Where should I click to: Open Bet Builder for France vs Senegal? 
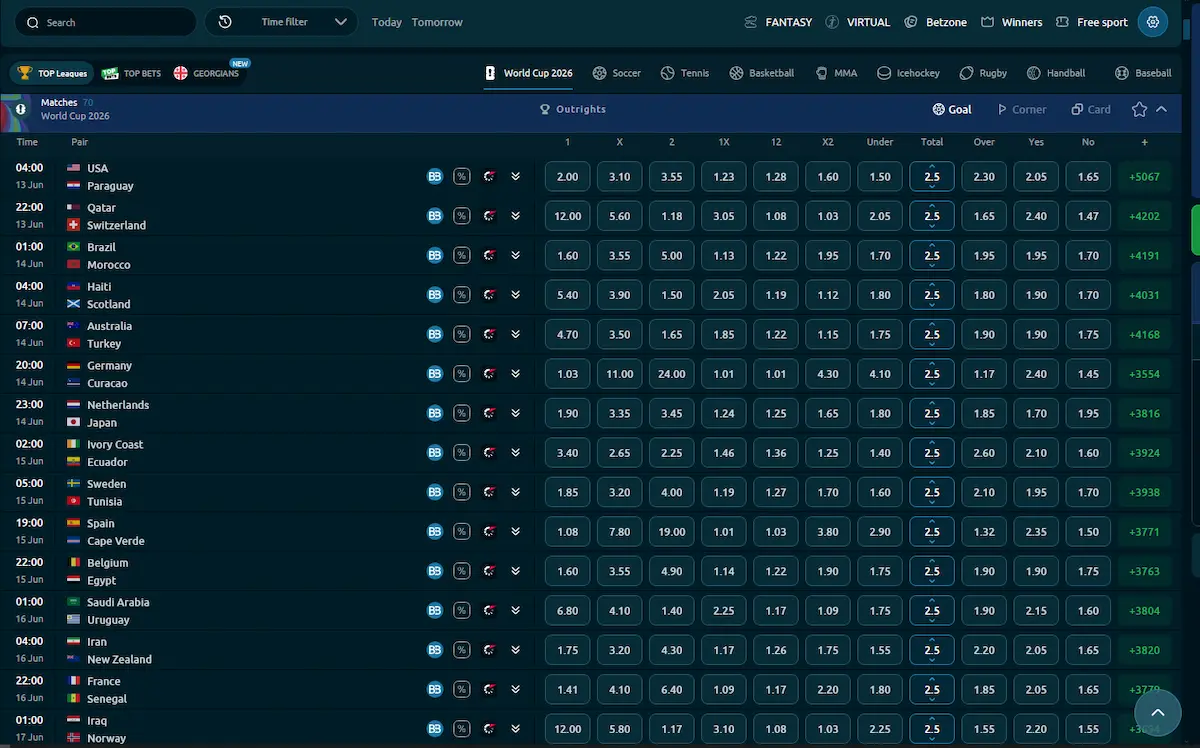tap(435, 689)
